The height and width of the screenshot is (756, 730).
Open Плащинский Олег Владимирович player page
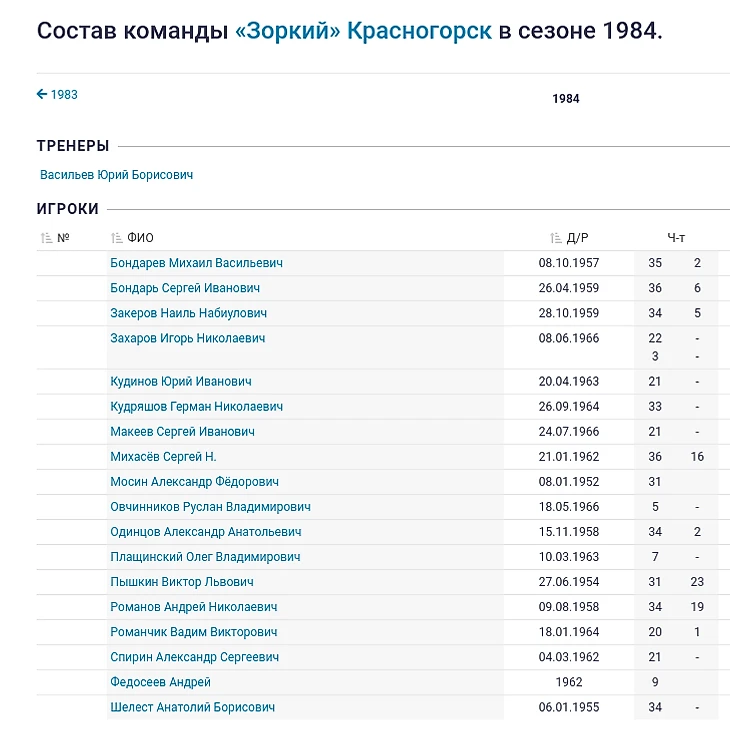205,557
